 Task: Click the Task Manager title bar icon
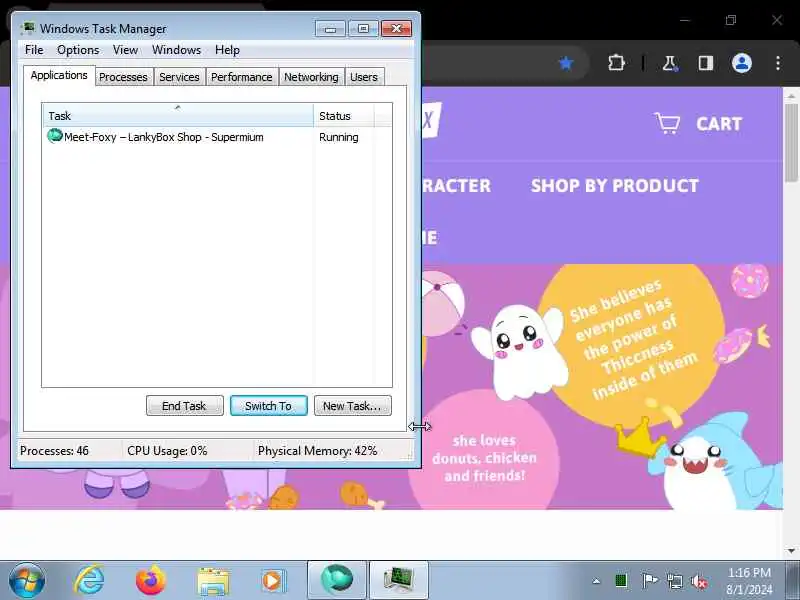coord(29,28)
